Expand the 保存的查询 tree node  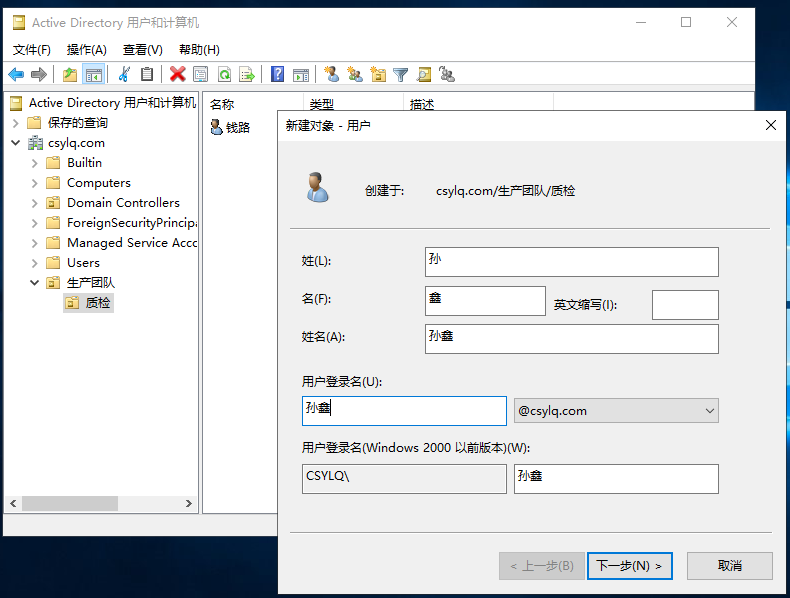point(16,123)
